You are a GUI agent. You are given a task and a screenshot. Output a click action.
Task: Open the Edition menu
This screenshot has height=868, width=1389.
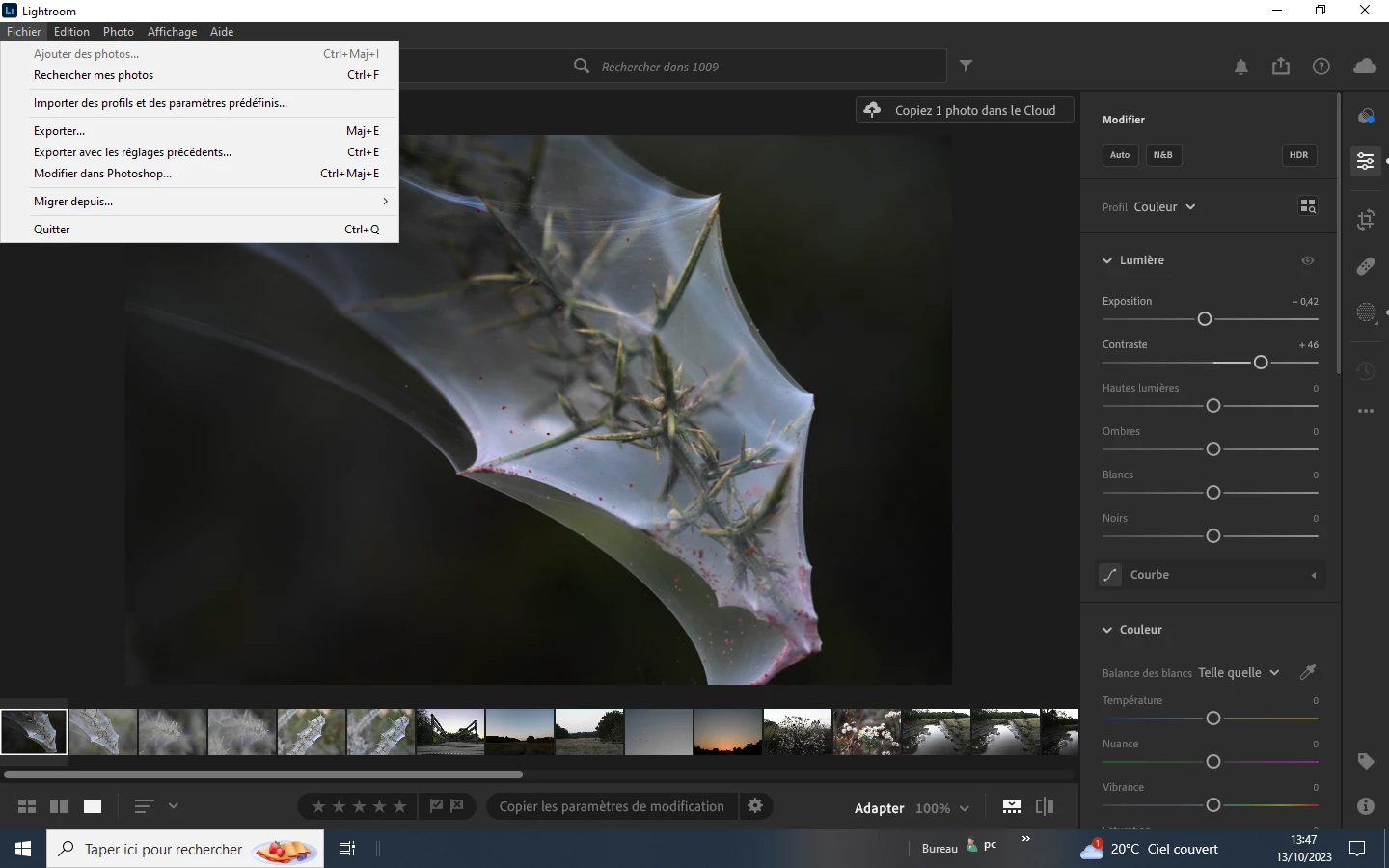tap(71, 32)
